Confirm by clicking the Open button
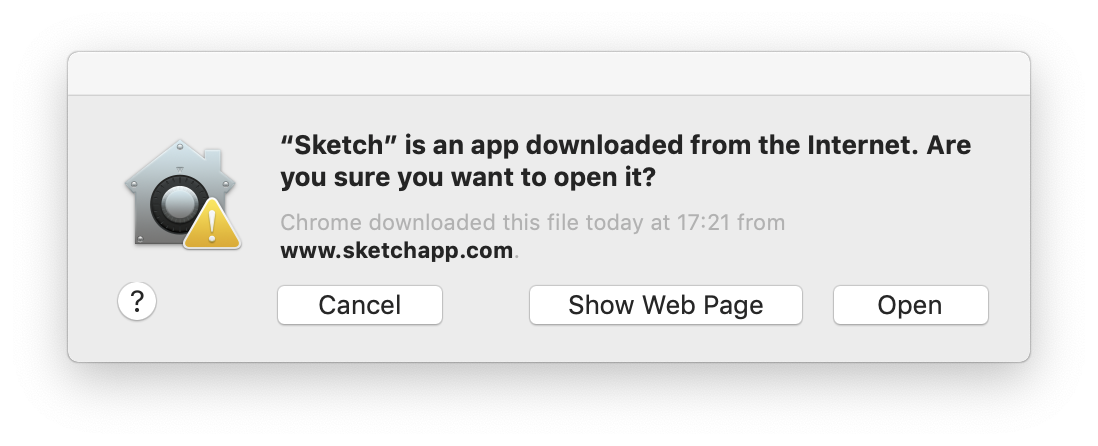The image size is (1098, 446). pos(910,305)
